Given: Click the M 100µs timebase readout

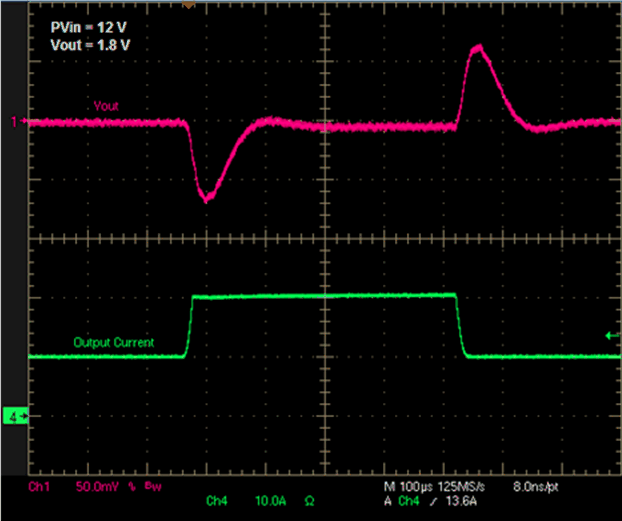Looking at the screenshot, I should coord(408,486).
